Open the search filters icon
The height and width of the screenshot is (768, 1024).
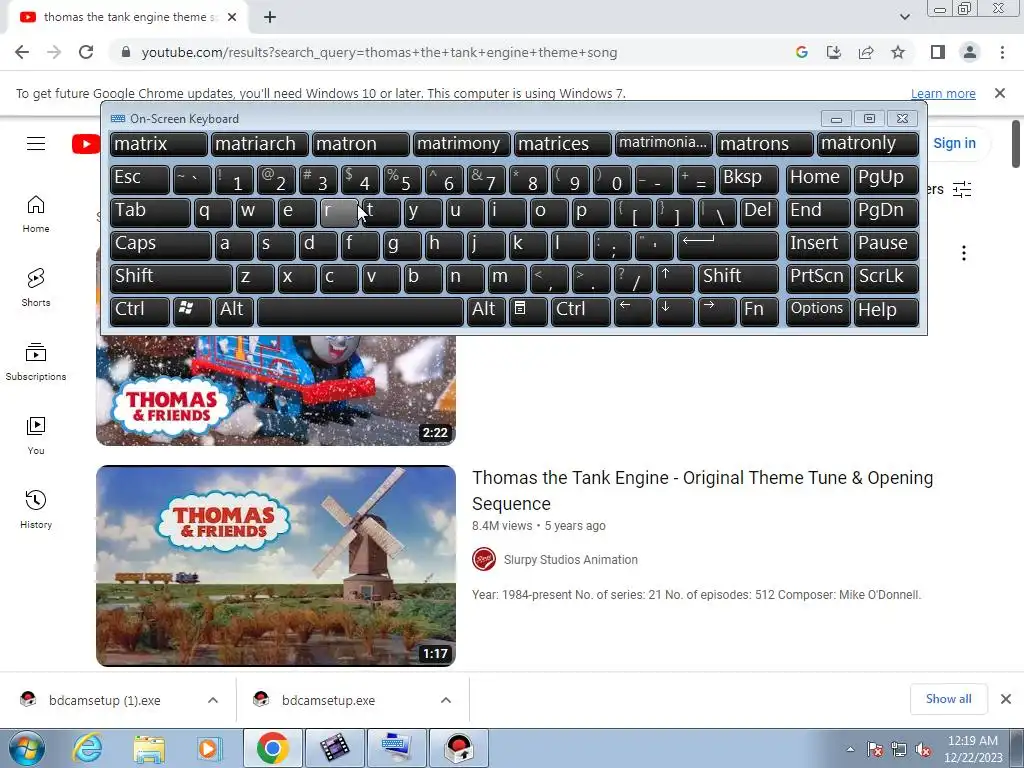coord(962,189)
